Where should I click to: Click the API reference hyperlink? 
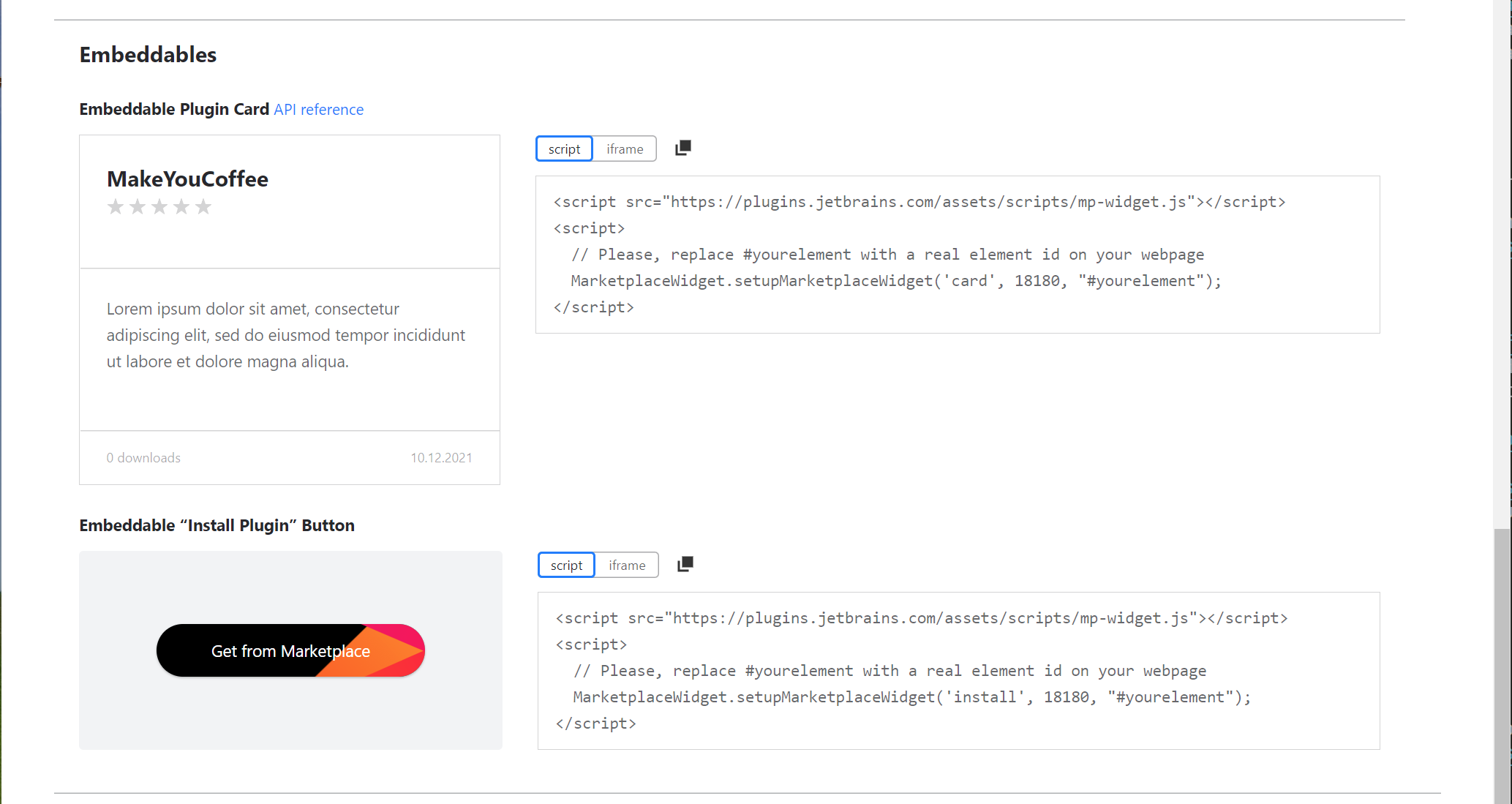click(318, 109)
